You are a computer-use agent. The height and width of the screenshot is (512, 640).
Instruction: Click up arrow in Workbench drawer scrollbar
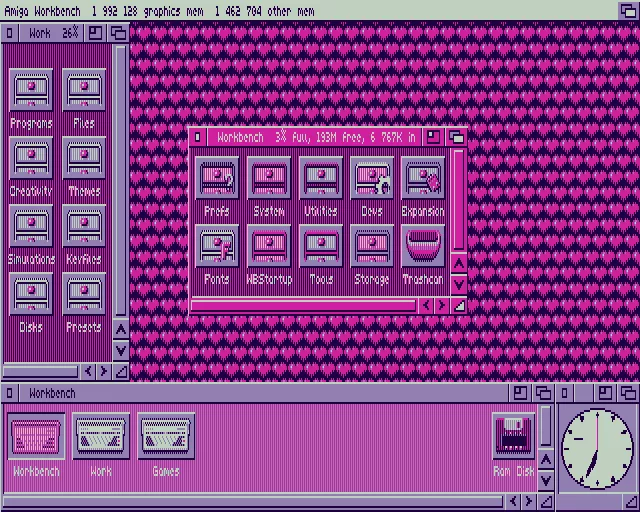458,264
